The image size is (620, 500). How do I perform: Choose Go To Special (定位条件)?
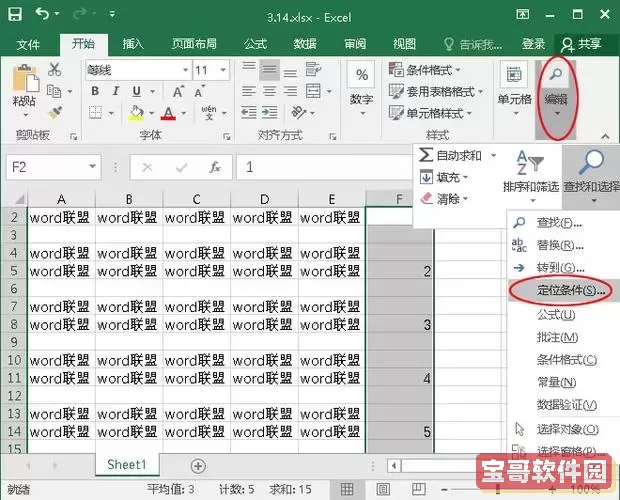[x=564, y=291]
